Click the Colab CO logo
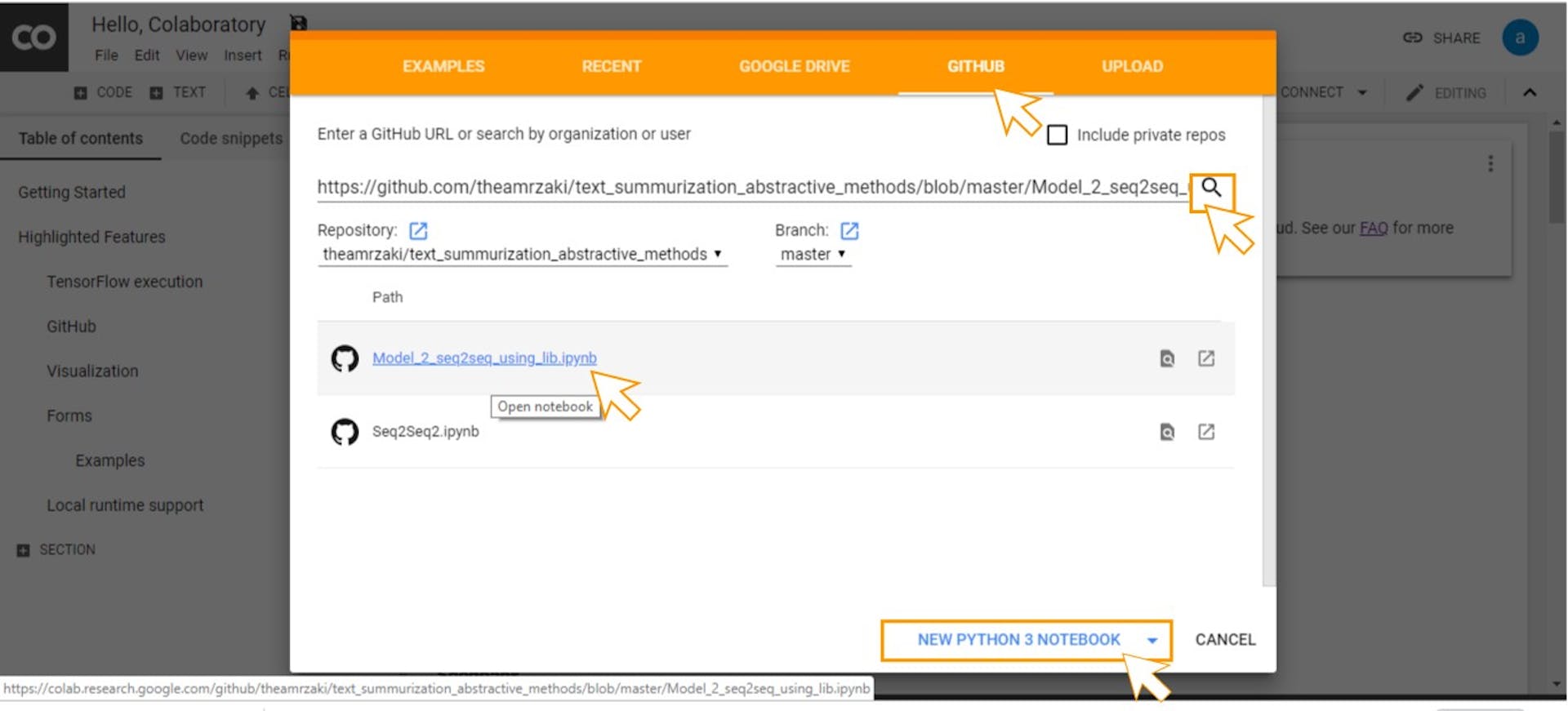The image size is (1568, 711). point(34,38)
